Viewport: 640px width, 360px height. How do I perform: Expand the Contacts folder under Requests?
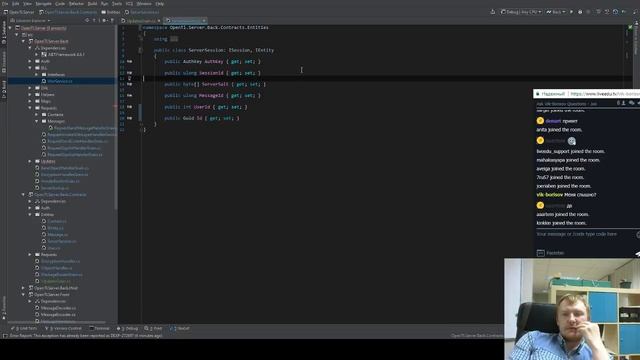click(36, 115)
